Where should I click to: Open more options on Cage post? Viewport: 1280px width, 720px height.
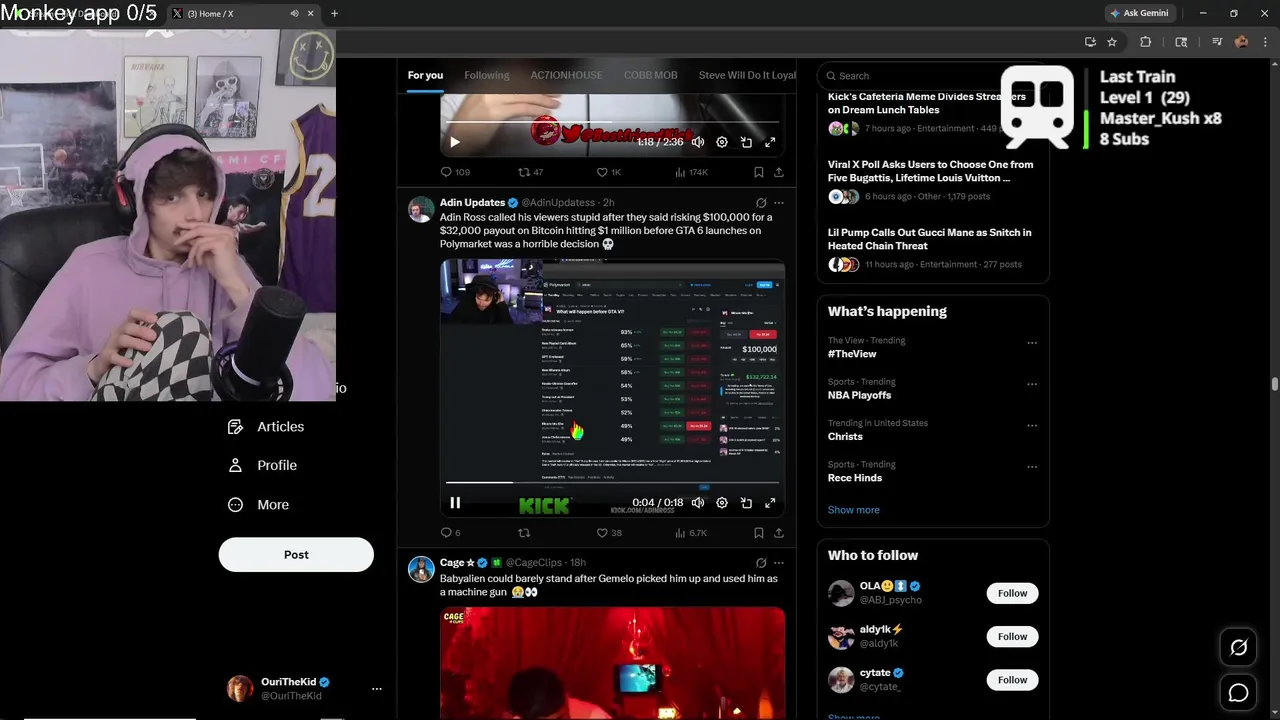click(x=779, y=563)
